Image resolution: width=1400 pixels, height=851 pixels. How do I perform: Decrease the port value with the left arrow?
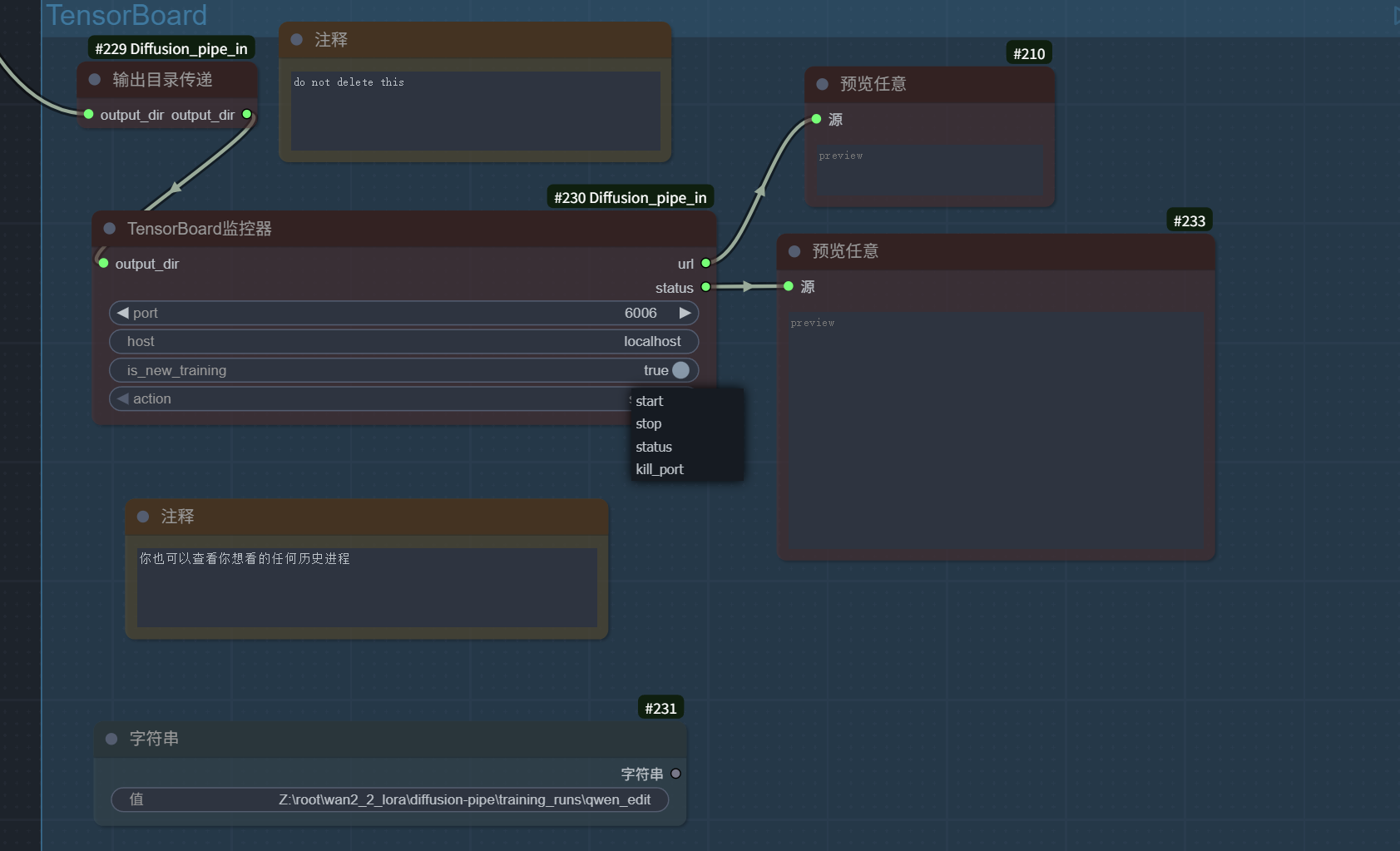[x=122, y=313]
